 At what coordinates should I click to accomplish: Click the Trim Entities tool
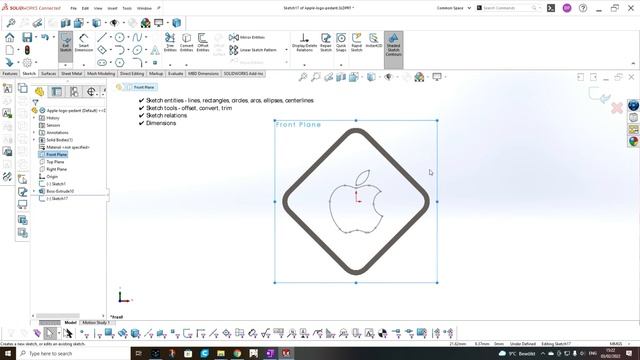point(170,42)
